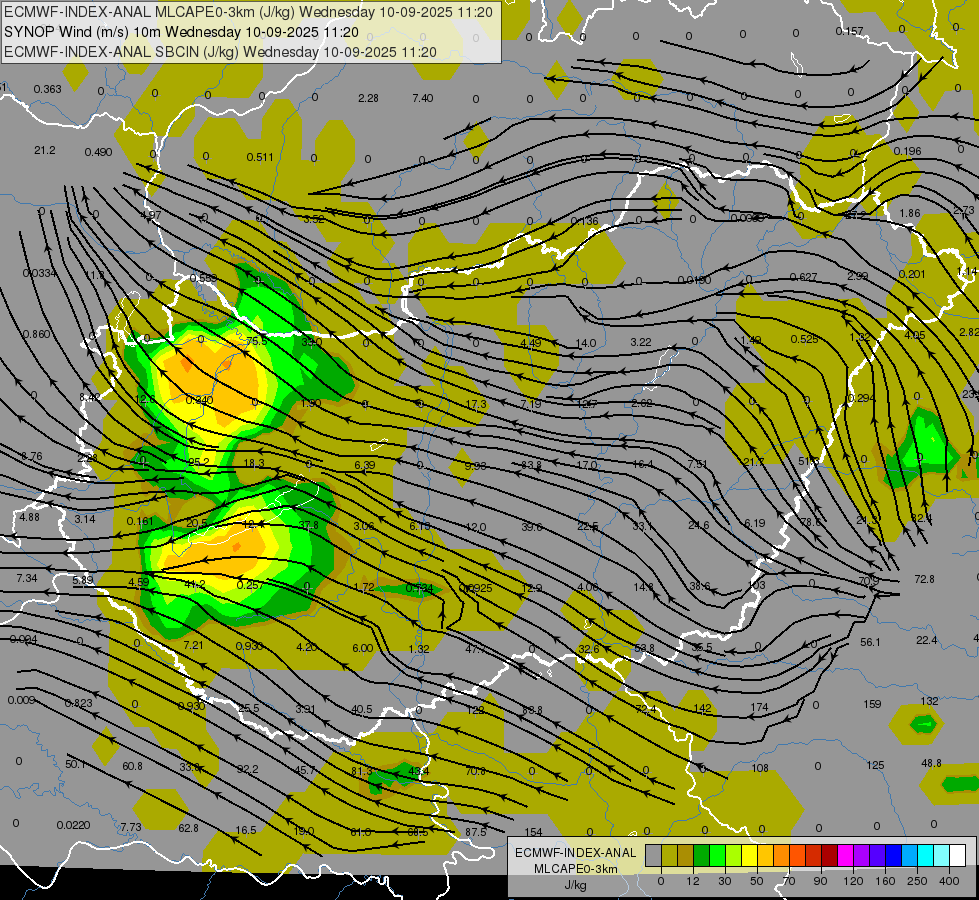Click the map value 62.8
This screenshot has width=979, height=900.
[x=188, y=828]
